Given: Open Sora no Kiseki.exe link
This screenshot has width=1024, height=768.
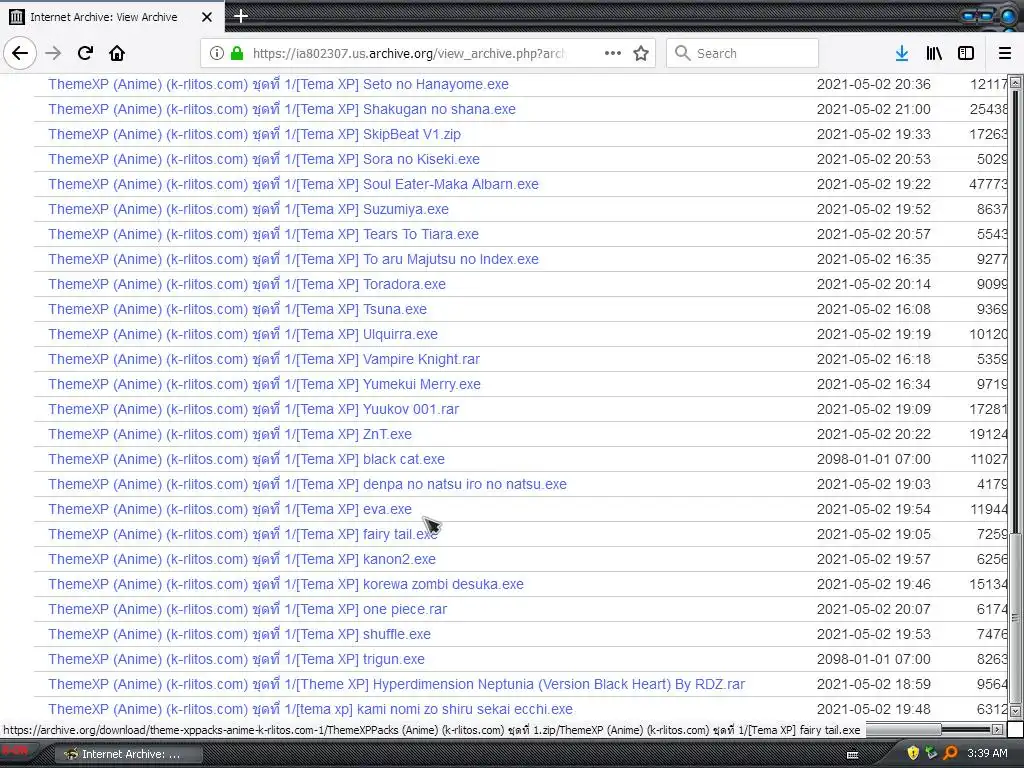Looking at the screenshot, I should pos(264,159).
